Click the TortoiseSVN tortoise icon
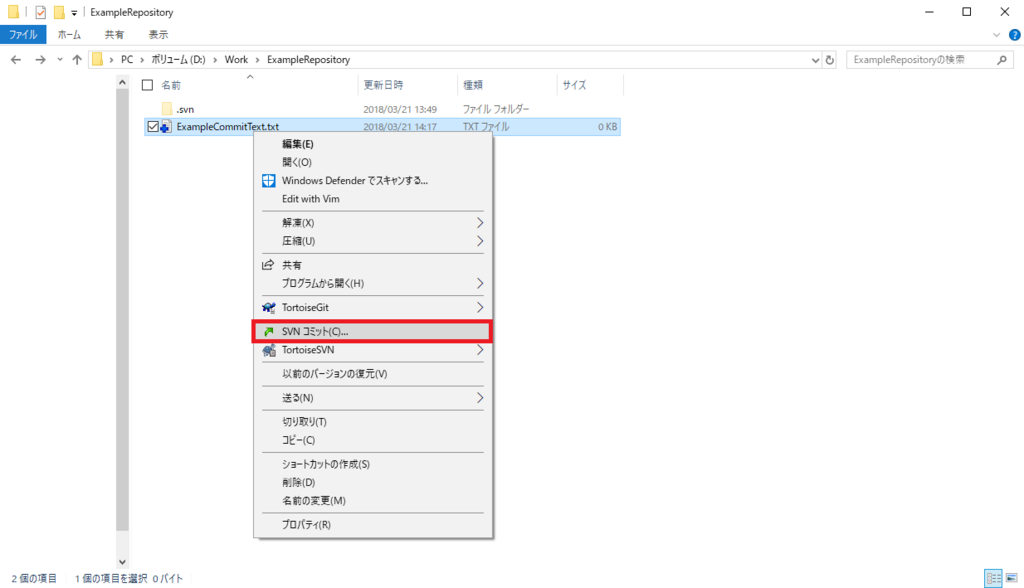Screen dimensions: 1024x588 click(268, 350)
